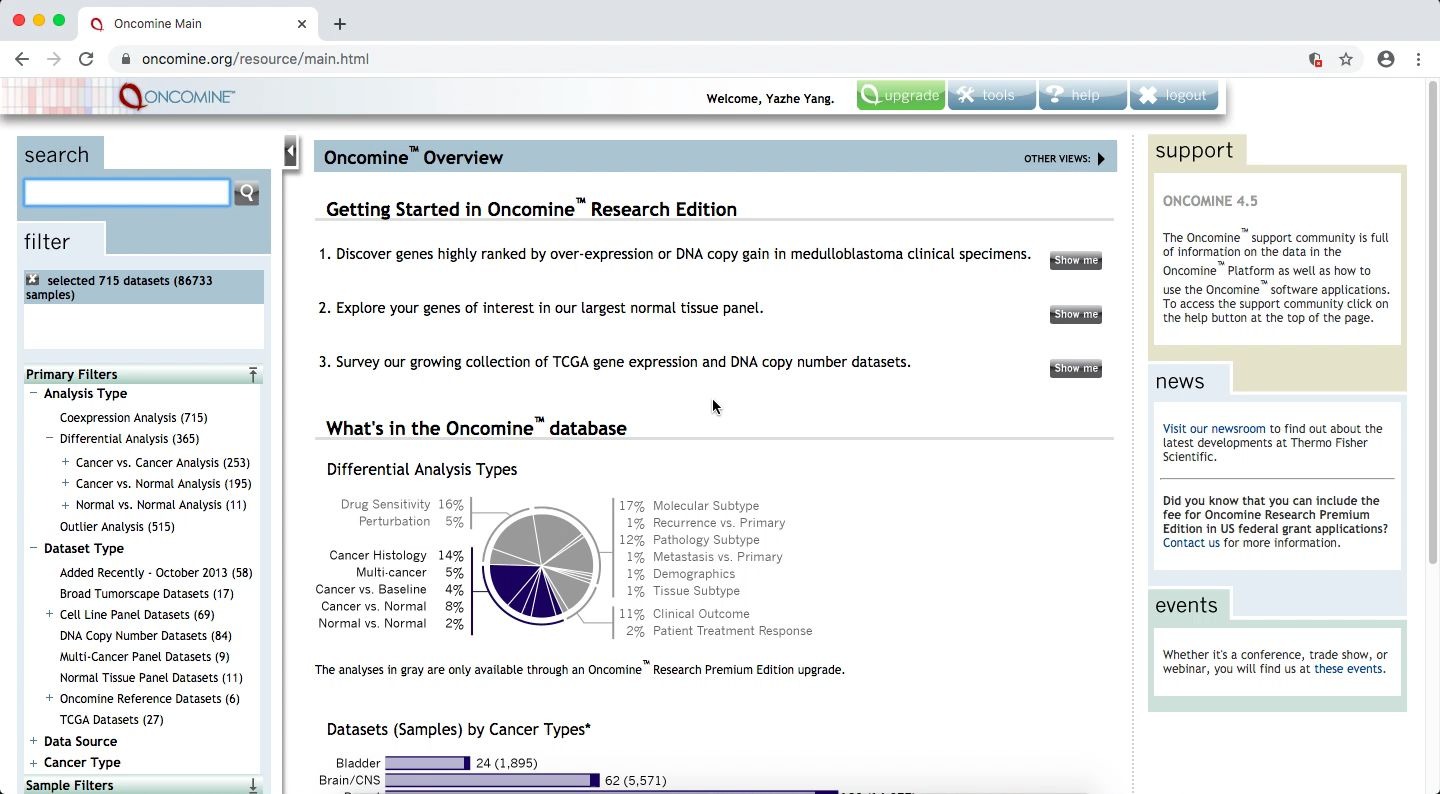The width and height of the screenshot is (1440, 794).
Task: Open the Visit our newsroom link
Action: point(1214,429)
